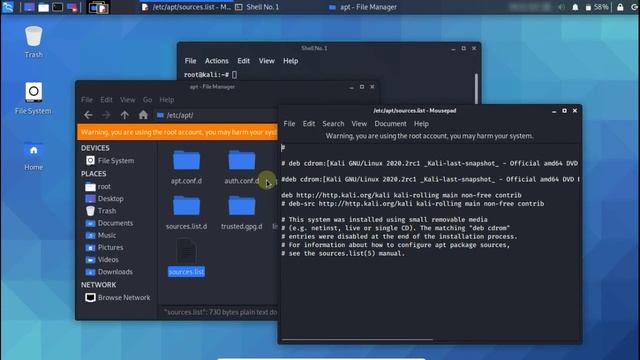Image resolution: width=640 pixels, height=360 pixels.
Task: Click the /etc/apt/ location bar
Action: [x=216, y=115]
